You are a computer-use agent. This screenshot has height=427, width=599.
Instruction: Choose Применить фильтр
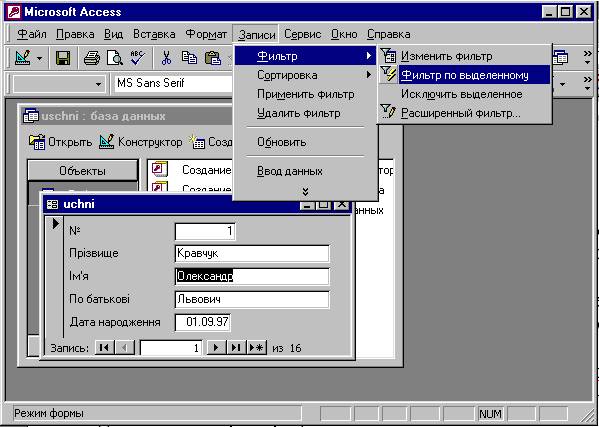click(305, 94)
